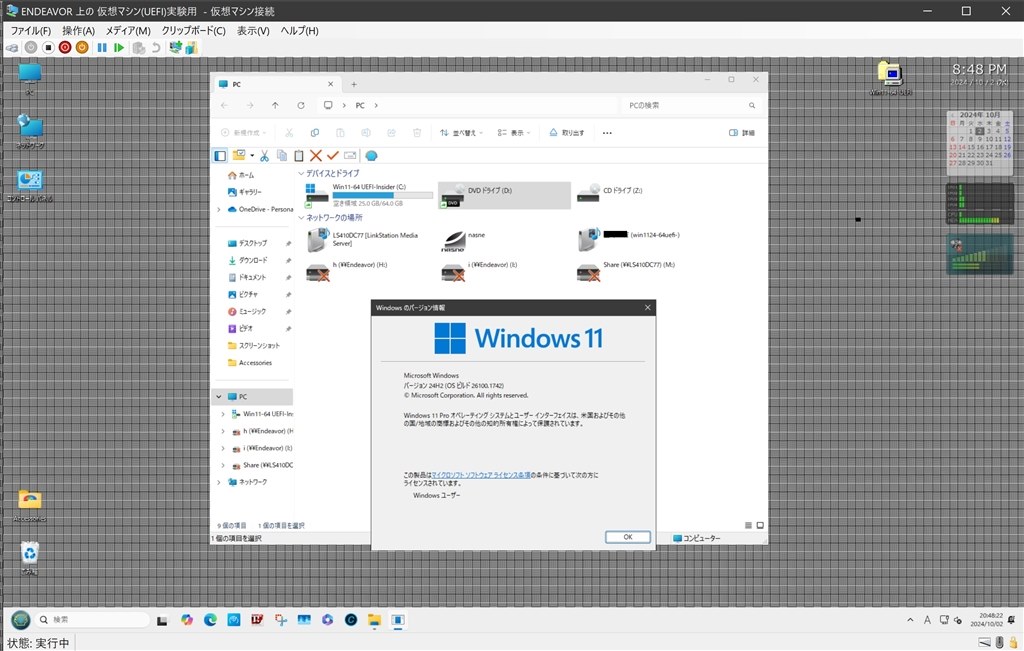This screenshot has width=1024, height=651.
Task: Select Share (\\LS410DC77) (M:) network drive
Action: click(627, 271)
